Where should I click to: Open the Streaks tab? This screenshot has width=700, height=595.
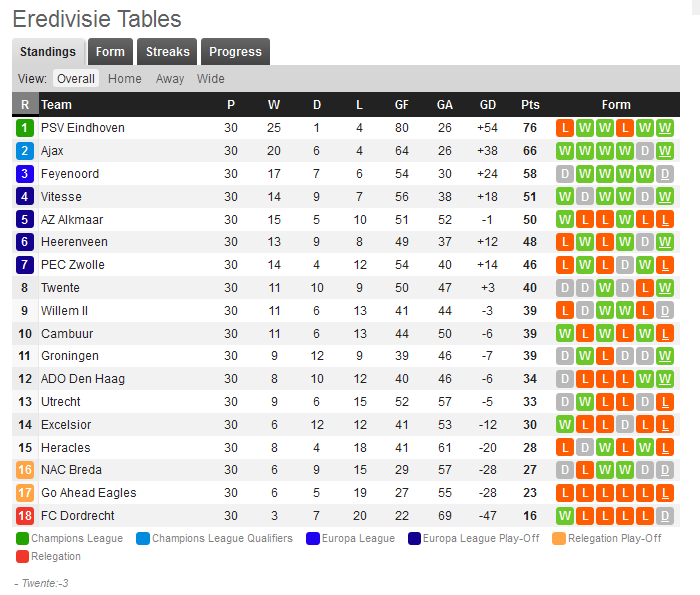click(x=167, y=52)
